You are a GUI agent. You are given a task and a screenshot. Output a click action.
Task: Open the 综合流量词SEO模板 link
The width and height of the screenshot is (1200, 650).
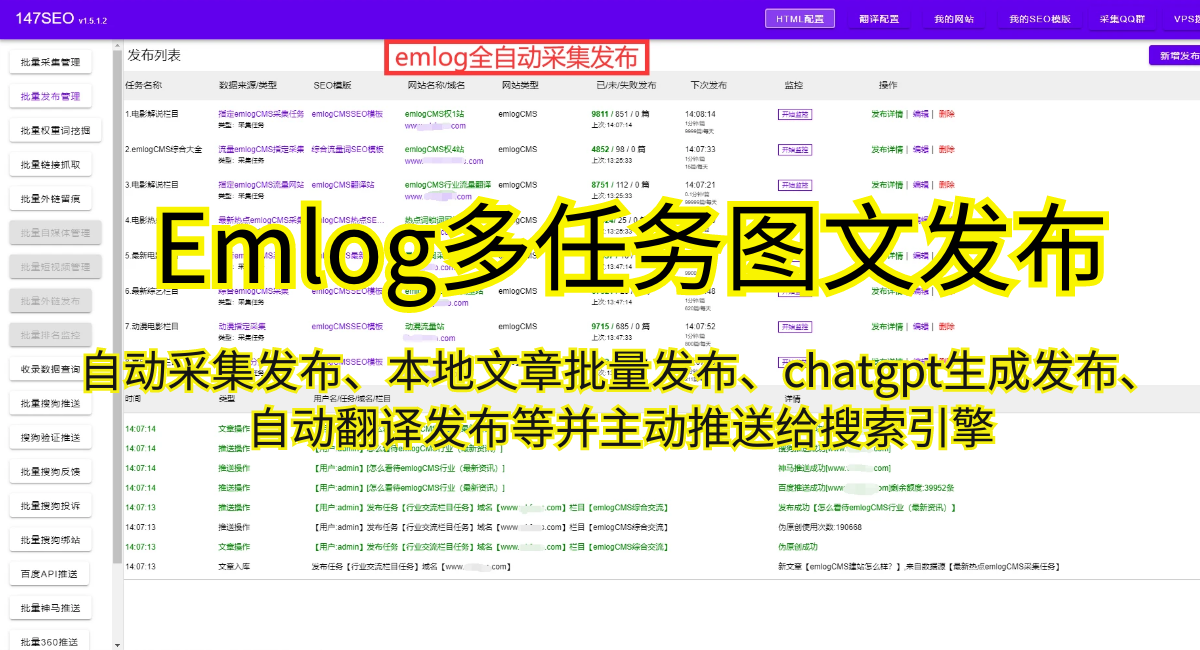click(348, 149)
